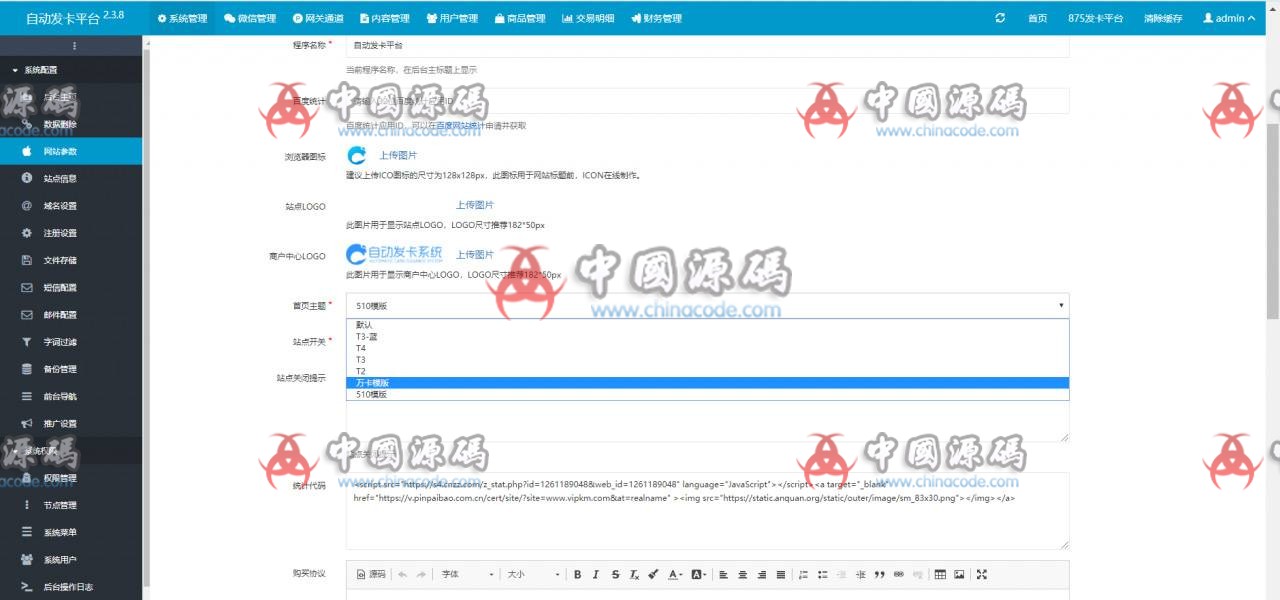This screenshot has height=600, width=1280.
Task: Click 上传图片 for 站点LOGO
Action: coord(475,205)
